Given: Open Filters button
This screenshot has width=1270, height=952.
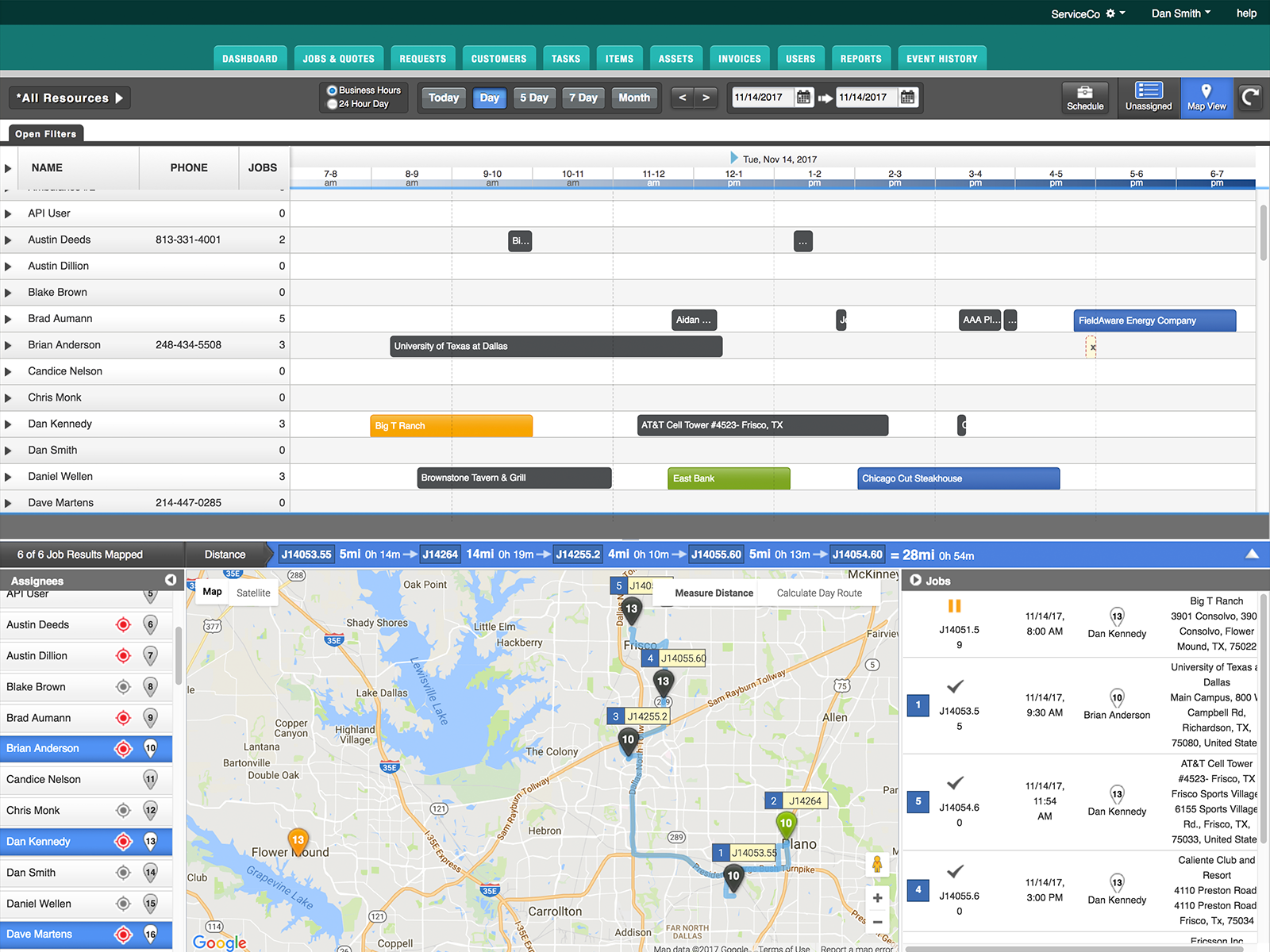Looking at the screenshot, I should pos(46,133).
